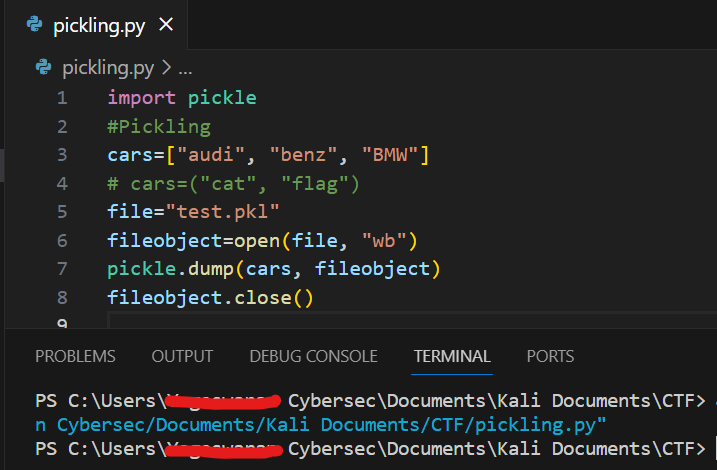Click the 'import' keyword on line 1
The width and height of the screenshot is (717, 470).
pos(141,98)
